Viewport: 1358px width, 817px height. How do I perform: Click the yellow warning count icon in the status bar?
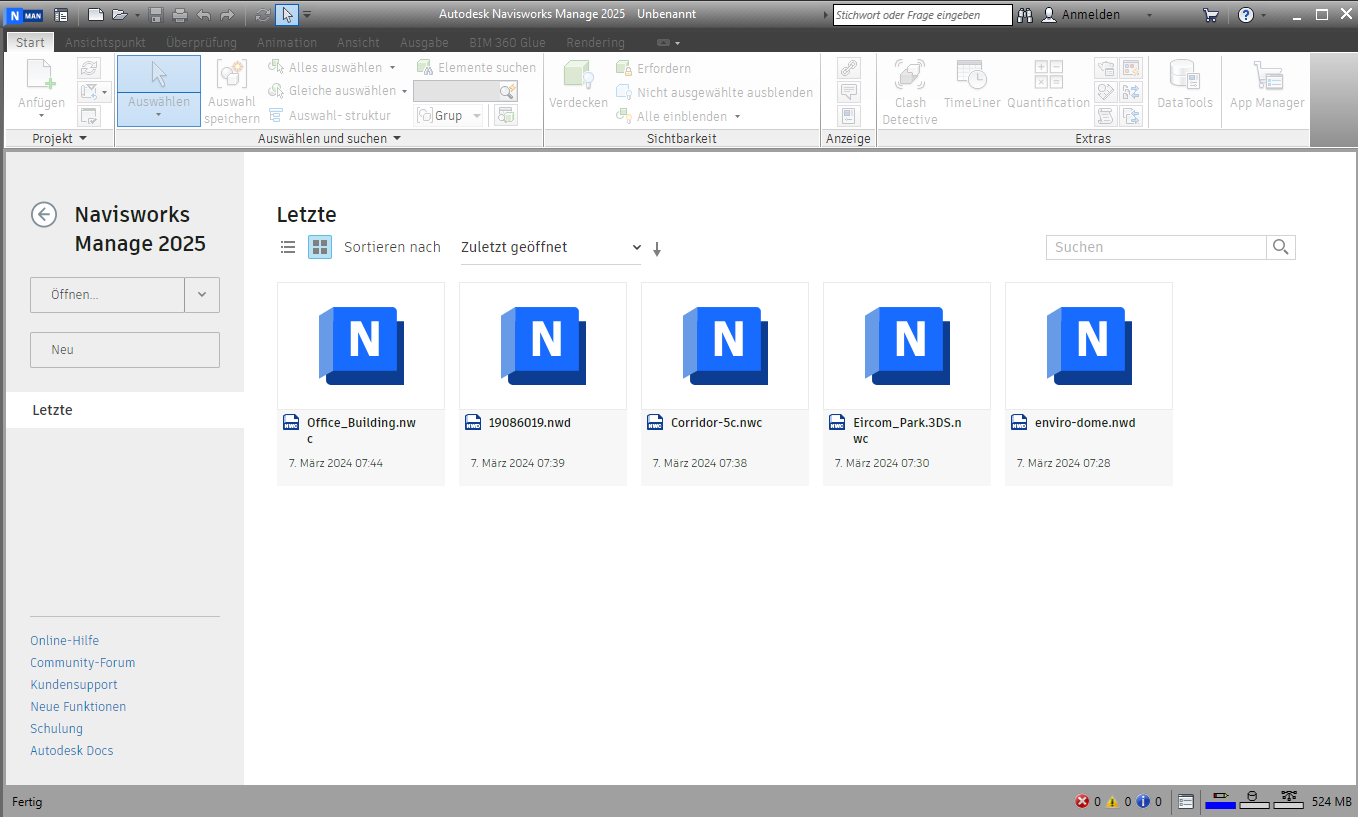[x=1112, y=801]
